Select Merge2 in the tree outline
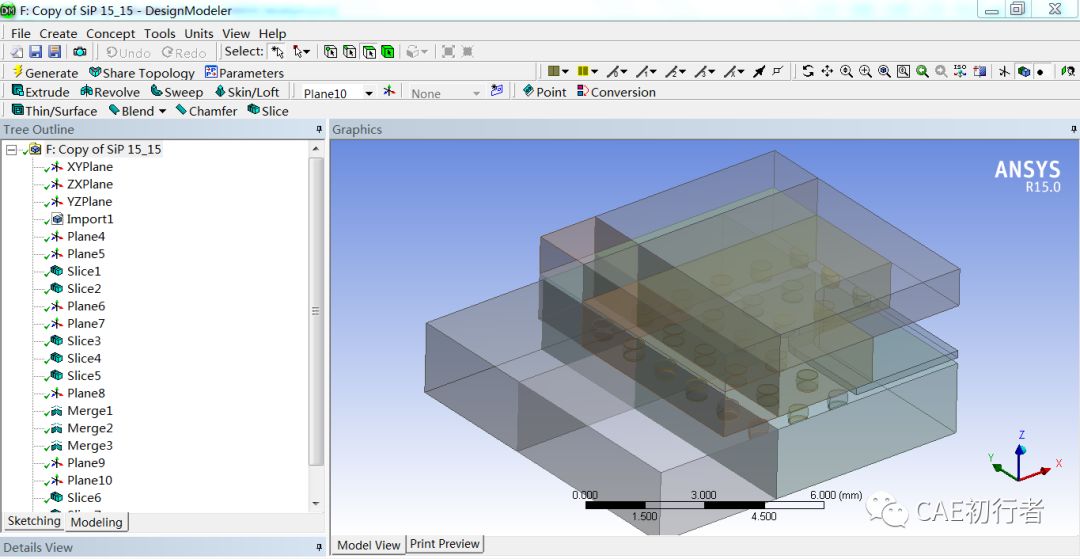The height and width of the screenshot is (559, 1080). [x=90, y=428]
